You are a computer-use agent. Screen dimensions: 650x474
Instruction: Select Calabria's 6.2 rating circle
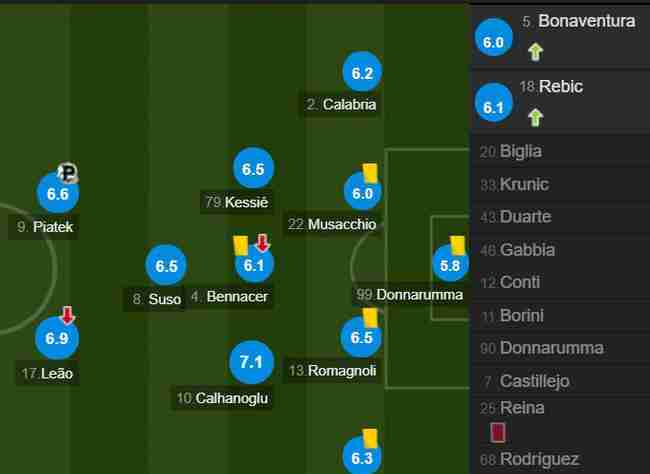coord(362,72)
